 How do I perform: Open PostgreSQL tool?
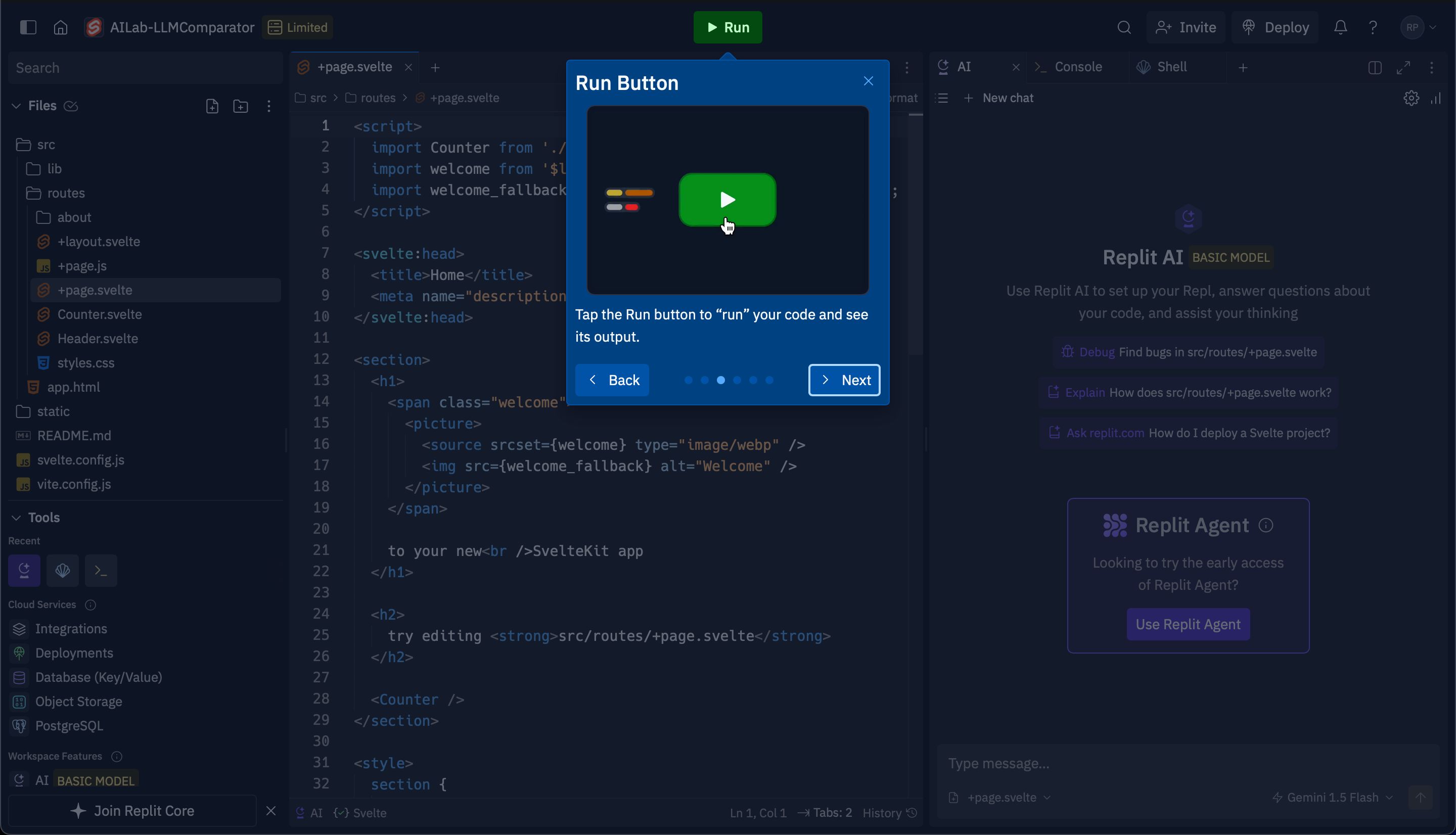click(69, 725)
